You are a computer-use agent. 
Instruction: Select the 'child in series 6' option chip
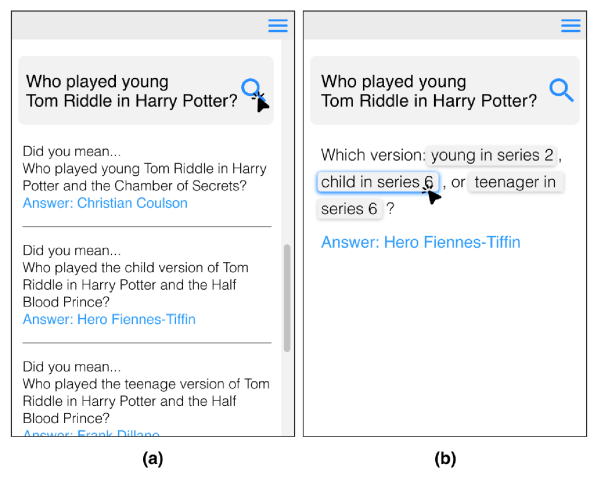pos(378,182)
